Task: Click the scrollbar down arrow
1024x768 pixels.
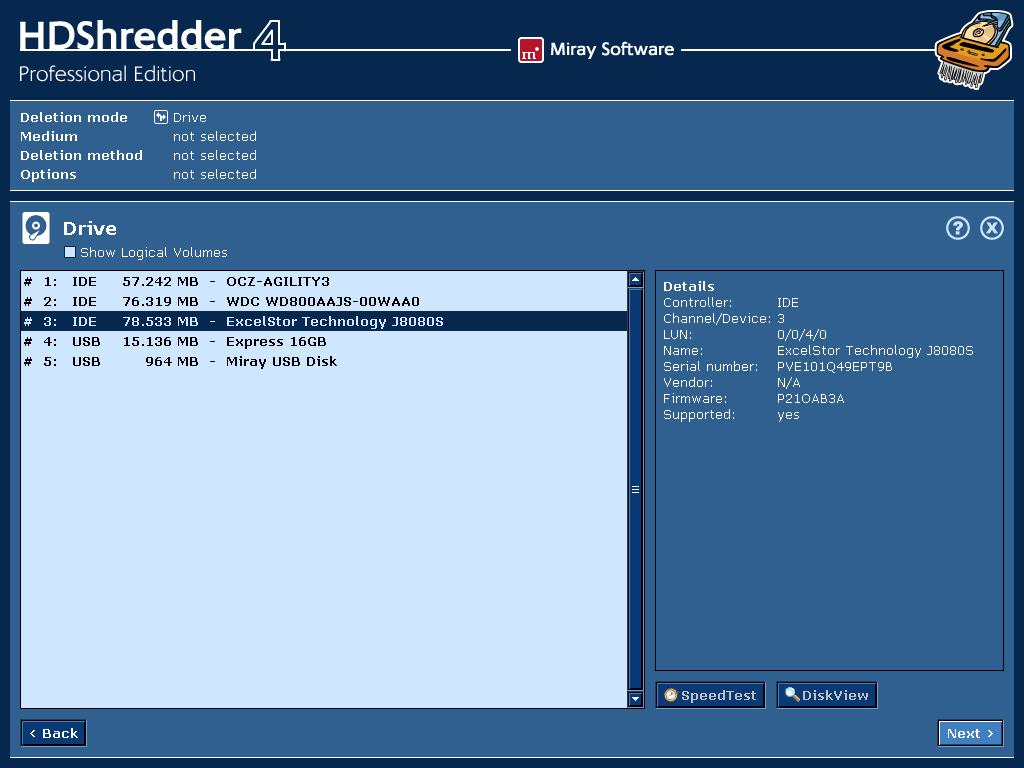Action: (x=635, y=700)
